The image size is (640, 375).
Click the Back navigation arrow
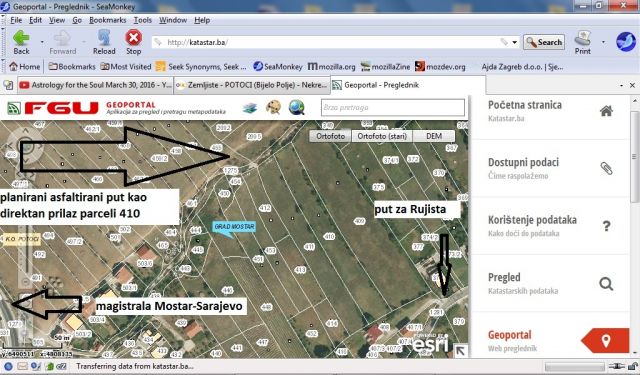coord(21,42)
